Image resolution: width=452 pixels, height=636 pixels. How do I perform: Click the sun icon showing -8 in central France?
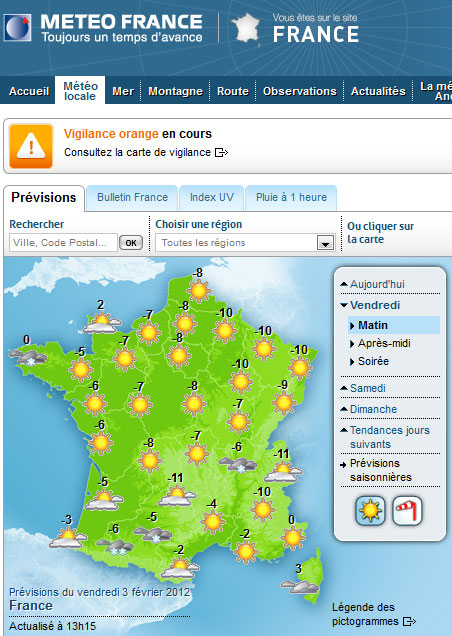tap(194, 404)
